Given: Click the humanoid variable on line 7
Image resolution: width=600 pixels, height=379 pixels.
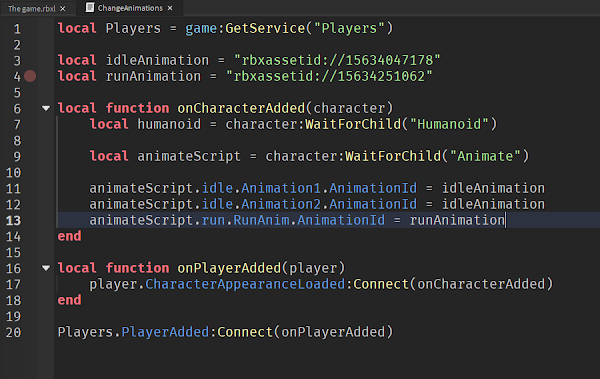Looking at the screenshot, I should [x=169, y=124].
